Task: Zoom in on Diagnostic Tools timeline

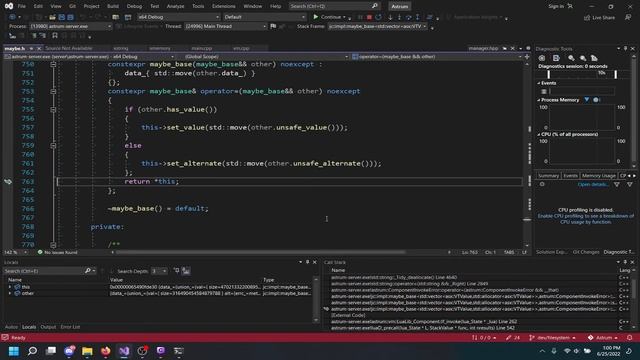Action: pos(571,58)
